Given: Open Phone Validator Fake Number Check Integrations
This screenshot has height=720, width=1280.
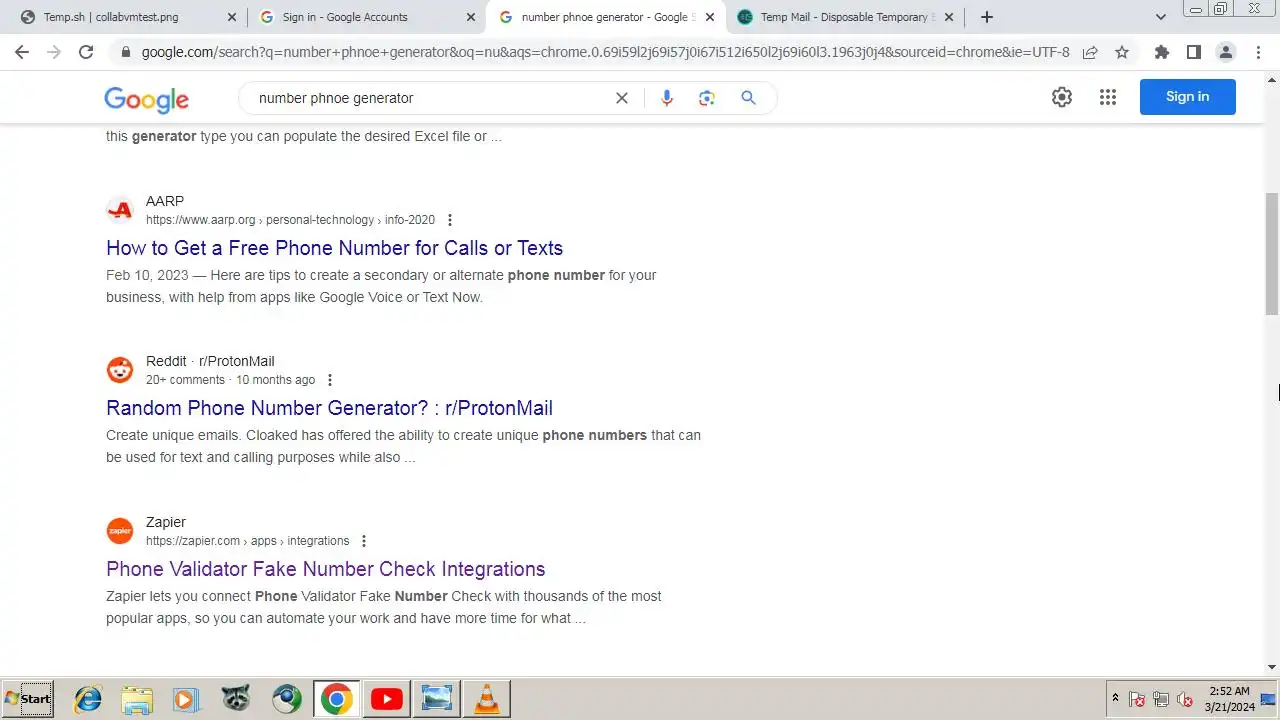Looking at the screenshot, I should tap(326, 569).
